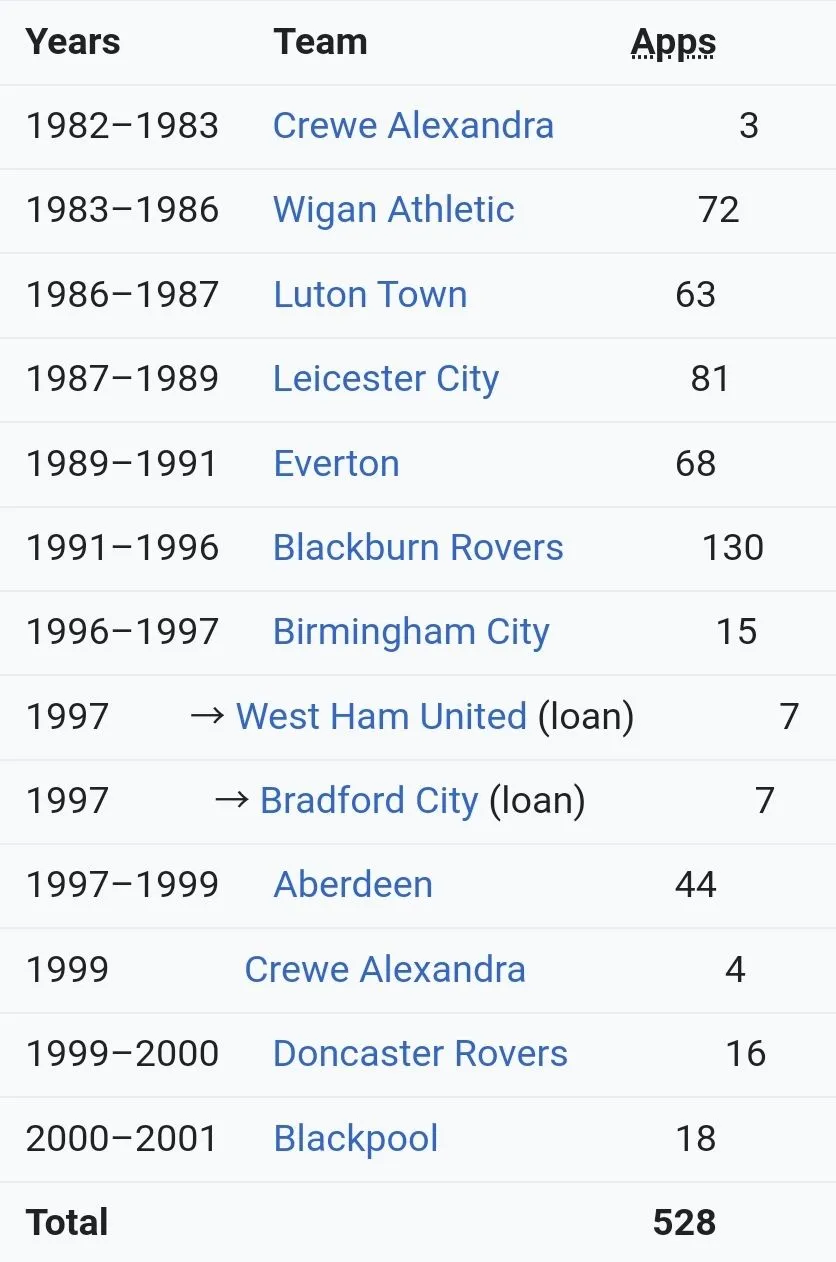Image resolution: width=836 pixels, height=1262 pixels.
Task: Open Crewe Alexandra link in 1982–1983 row
Action: 413,126
